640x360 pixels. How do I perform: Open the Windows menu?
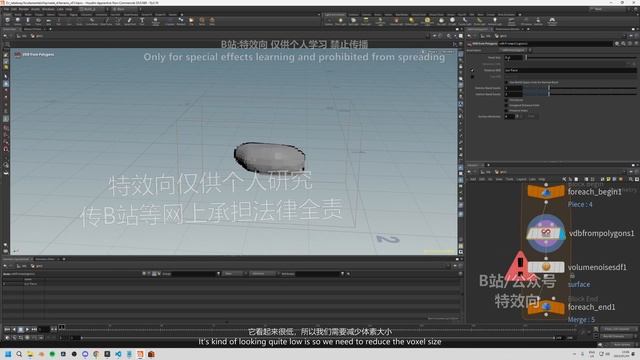click(48, 9)
